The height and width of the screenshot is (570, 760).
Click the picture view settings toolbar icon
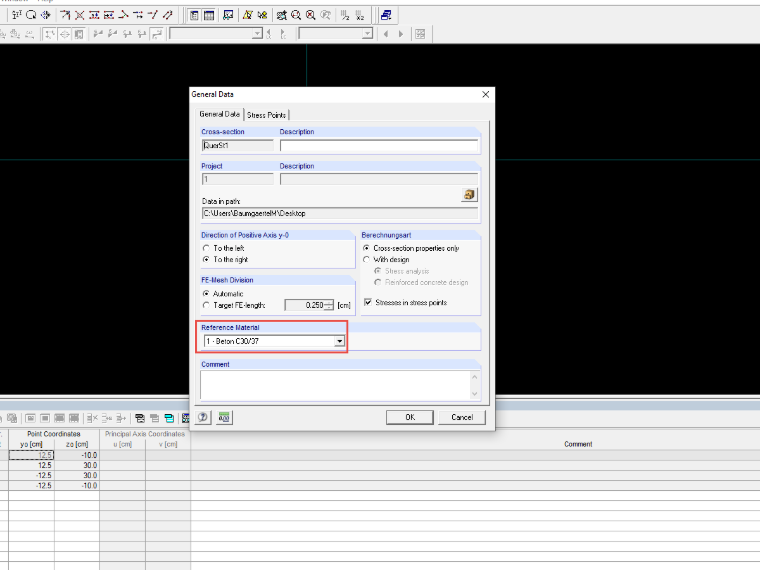point(228,15)
